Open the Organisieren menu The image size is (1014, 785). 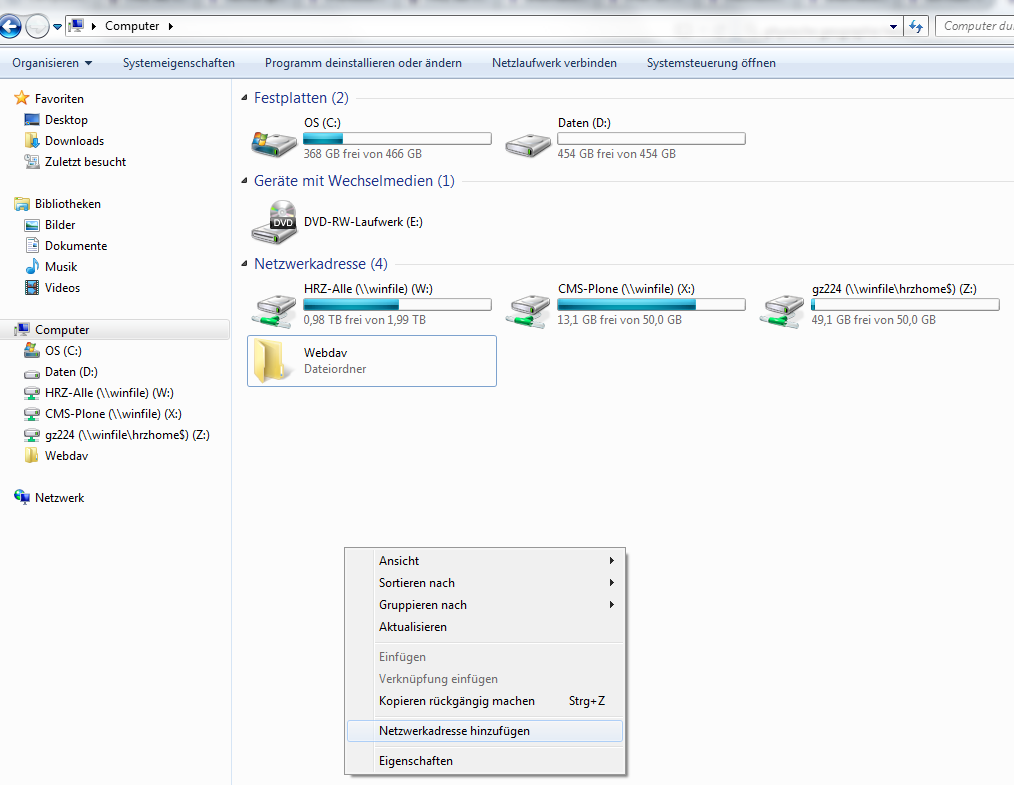[52, 63]
